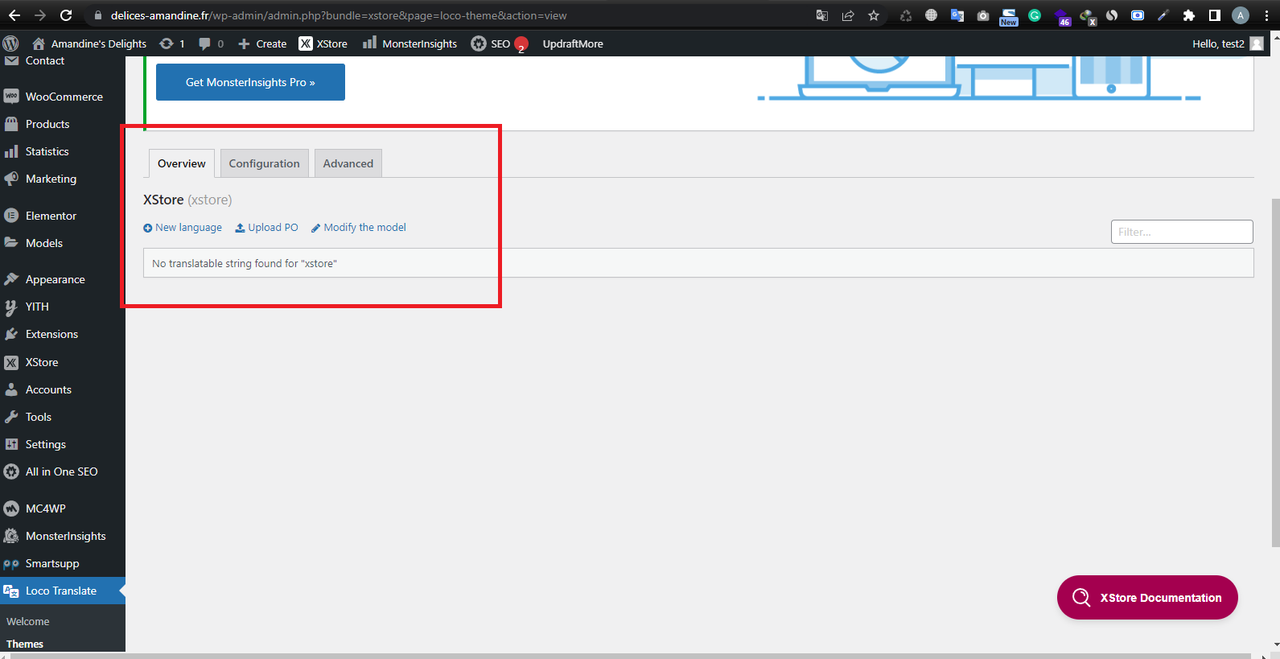Click the Filter input field
The image size is (1280, 659).
point(1182,231)
